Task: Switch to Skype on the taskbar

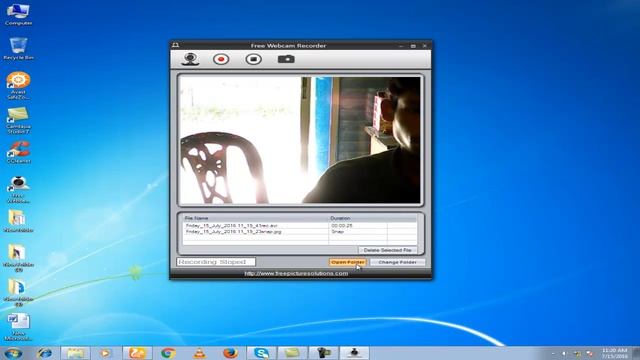Action: tap(261, 353)
